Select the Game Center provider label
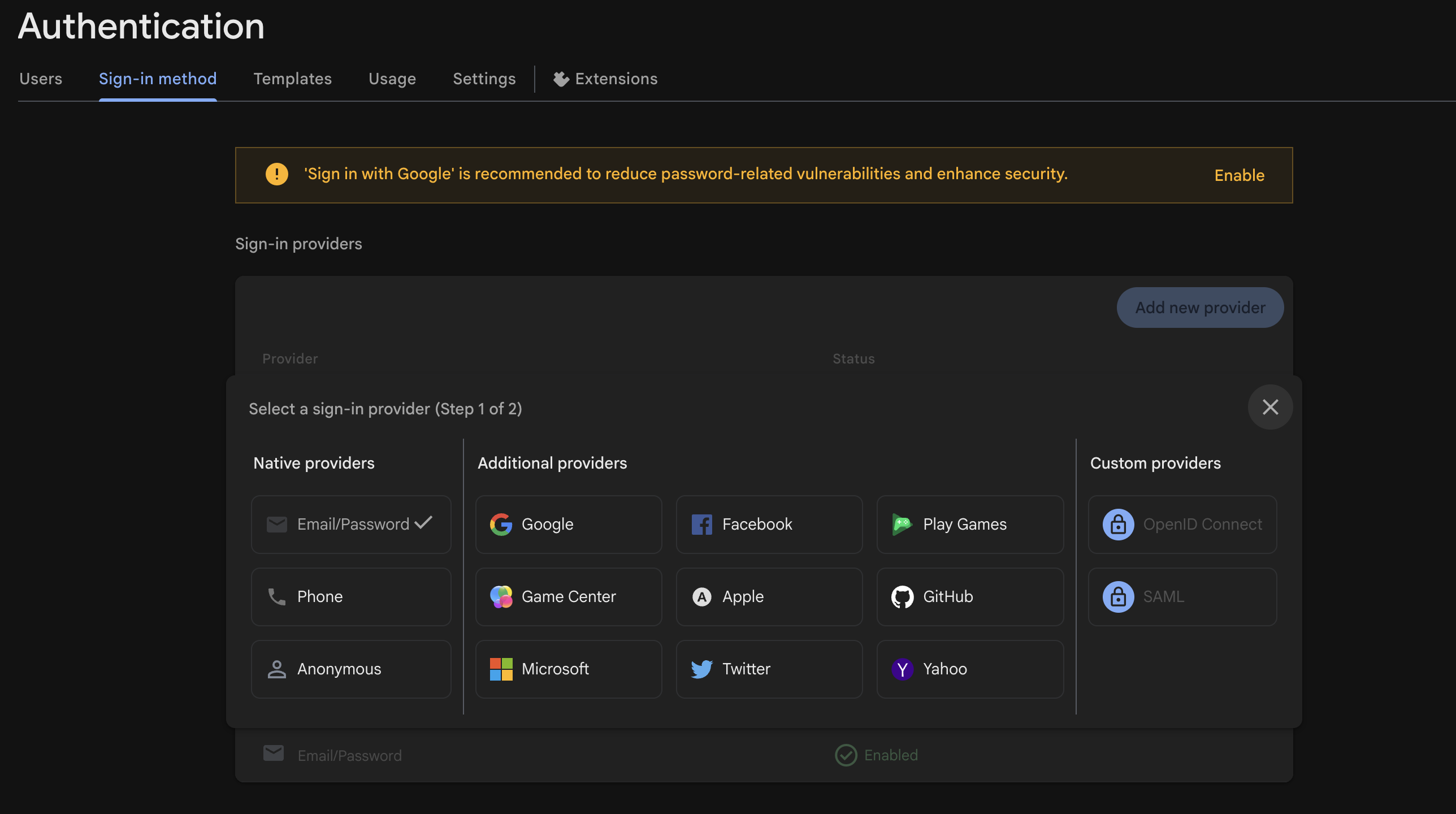This screenshot has width=1456, height=814. pos(569,597)
